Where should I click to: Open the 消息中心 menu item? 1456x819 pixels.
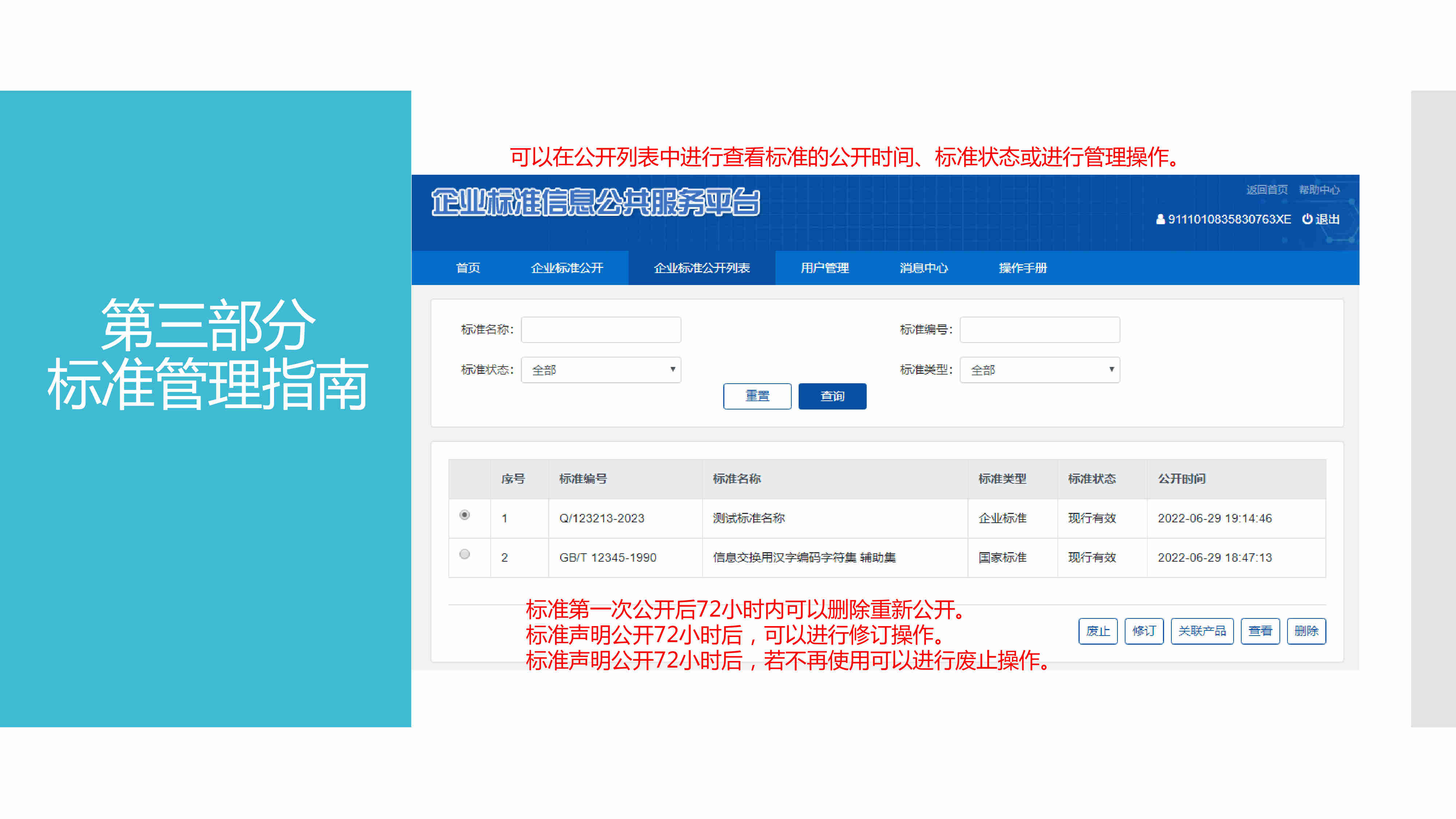click(x=923, y=268)
